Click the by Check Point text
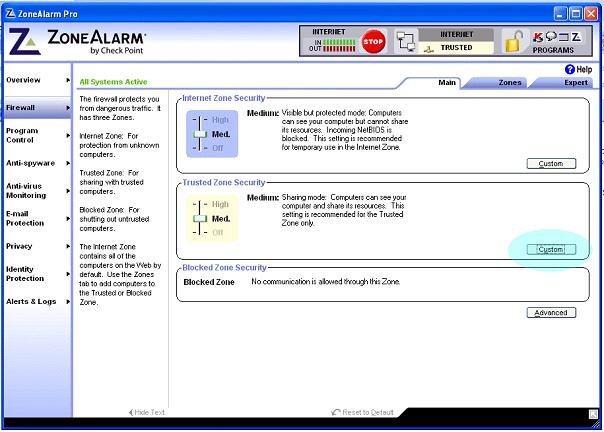Image resolution: width=604 pixels, height=432 pixels. 116,50
